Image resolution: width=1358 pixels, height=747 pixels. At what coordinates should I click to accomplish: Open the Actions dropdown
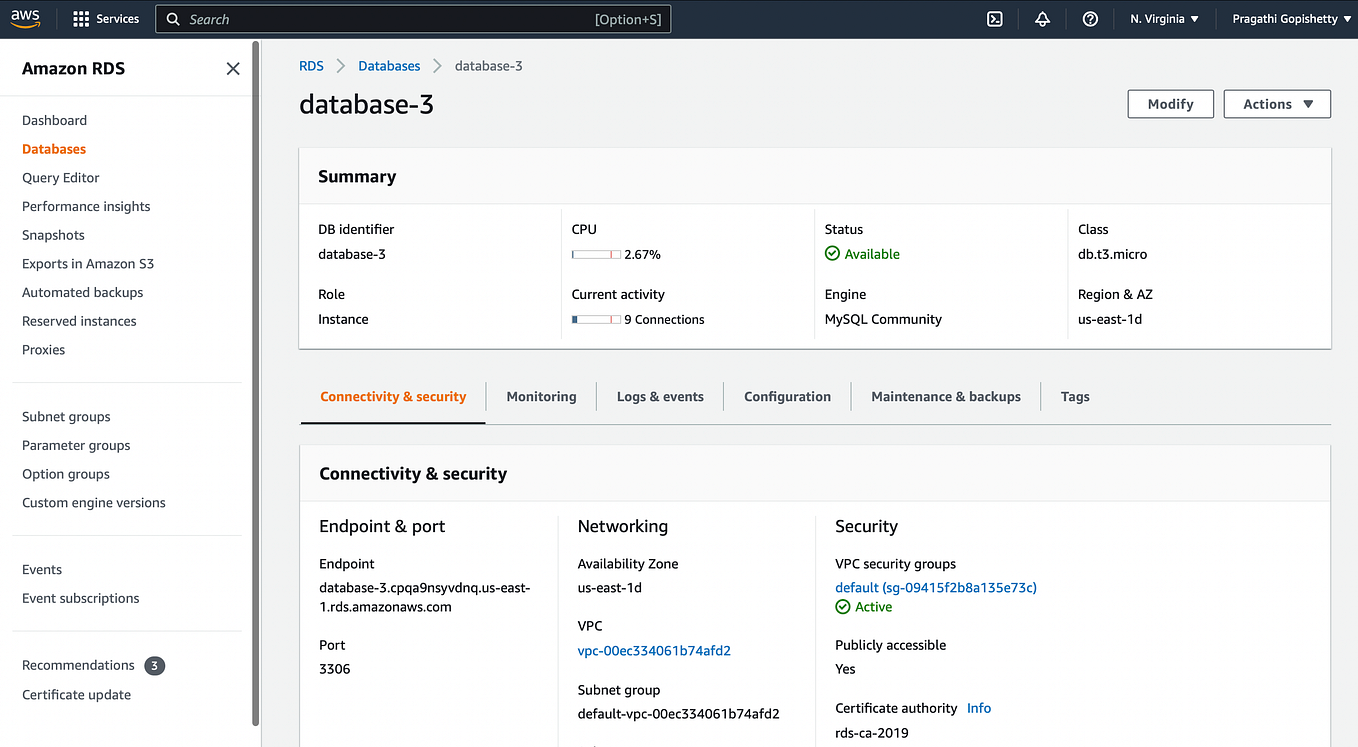pos(1277,103)
